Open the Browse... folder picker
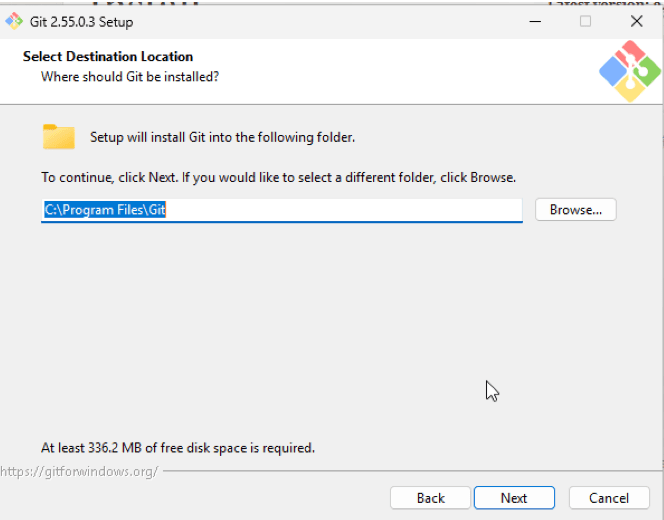Viewport: 664px width, 520px height. pyautogui.click(x=575, y=210)
